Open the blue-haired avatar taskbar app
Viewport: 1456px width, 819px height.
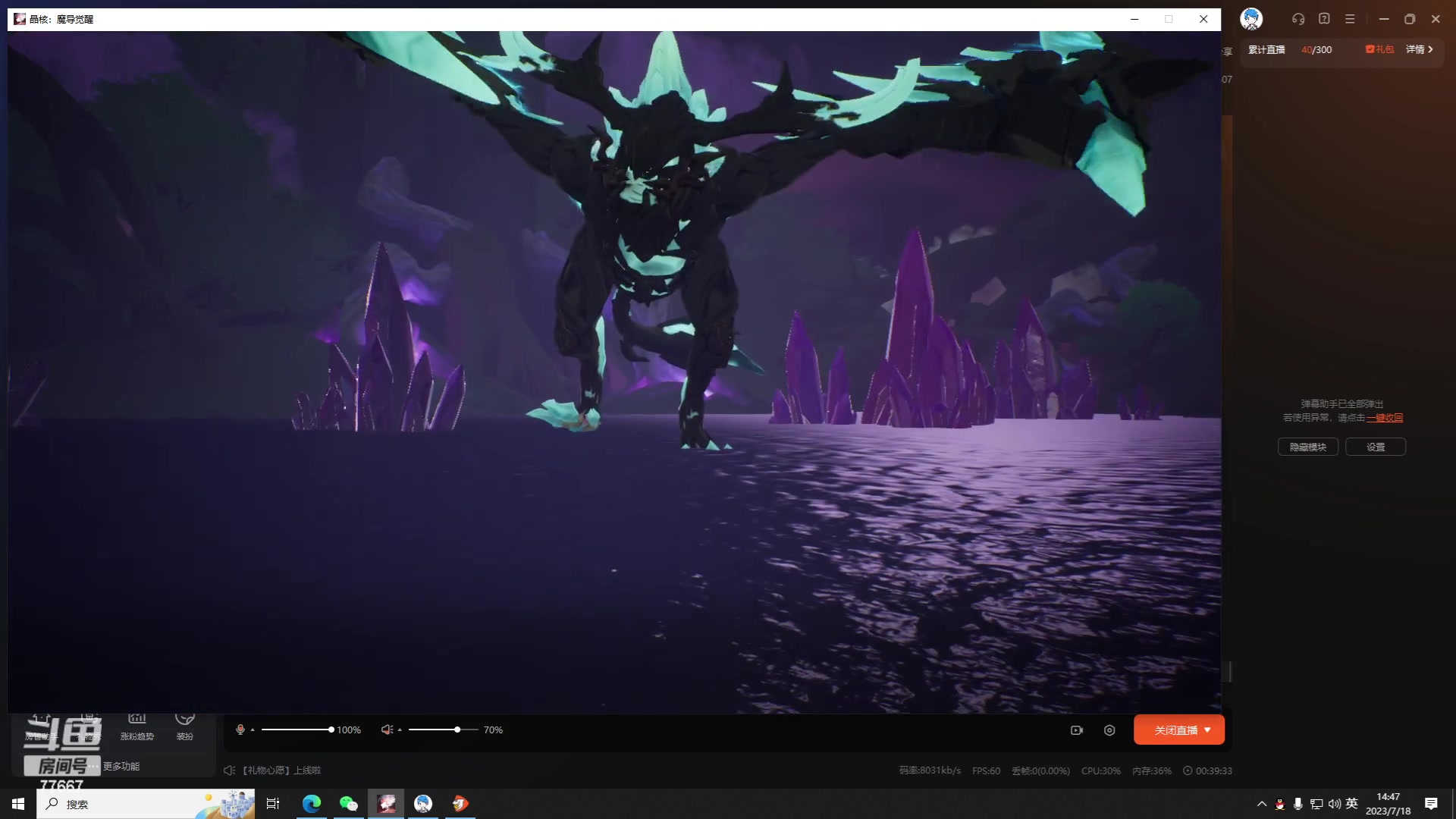pos(423,804)
